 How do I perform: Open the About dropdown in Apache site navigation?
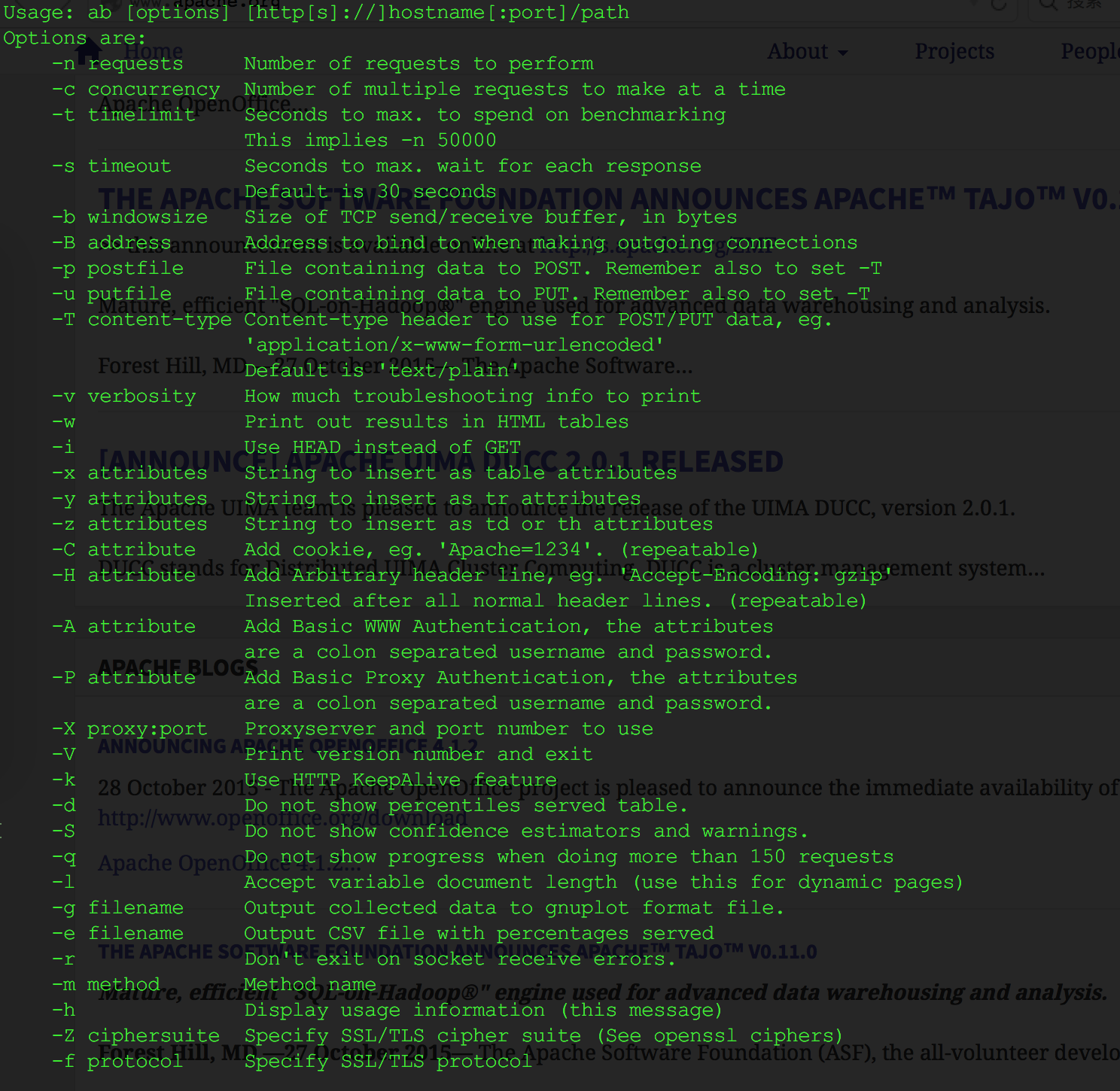pos(808,51)
